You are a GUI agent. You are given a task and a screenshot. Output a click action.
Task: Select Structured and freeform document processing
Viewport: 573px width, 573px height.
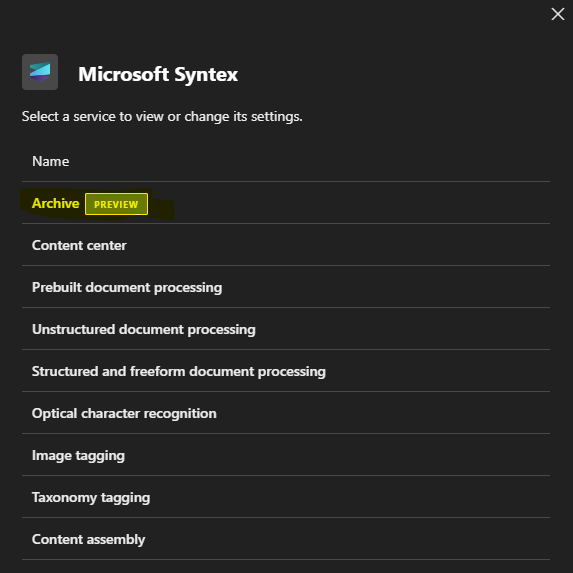(x=286, y=371)
